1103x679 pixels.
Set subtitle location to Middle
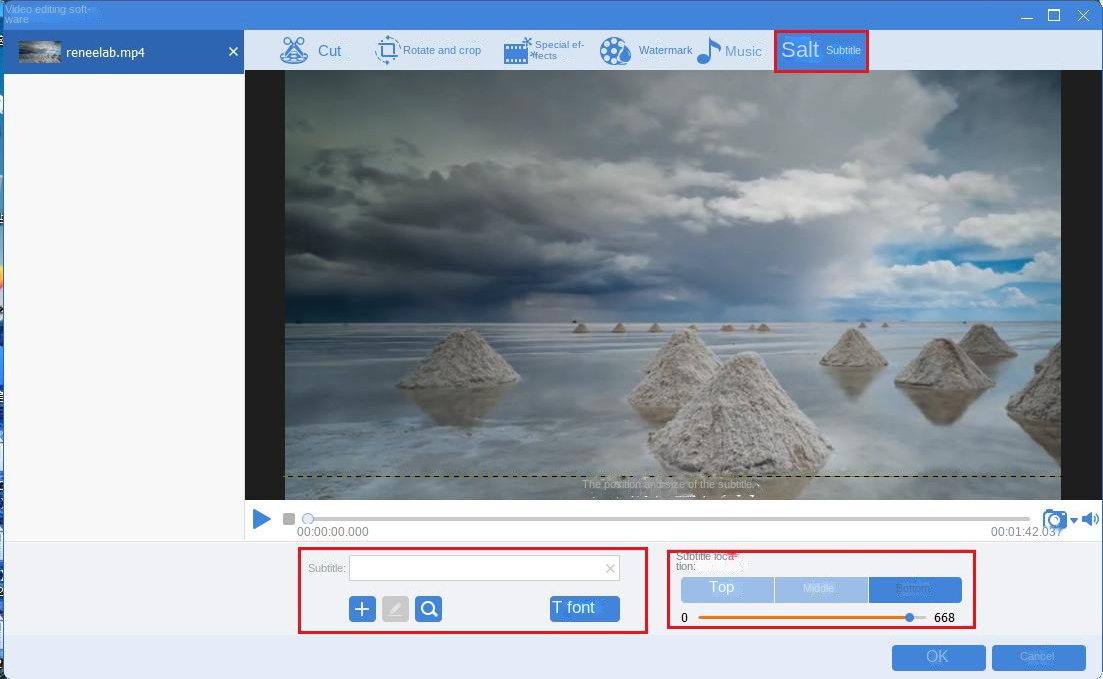click(820, 588)
